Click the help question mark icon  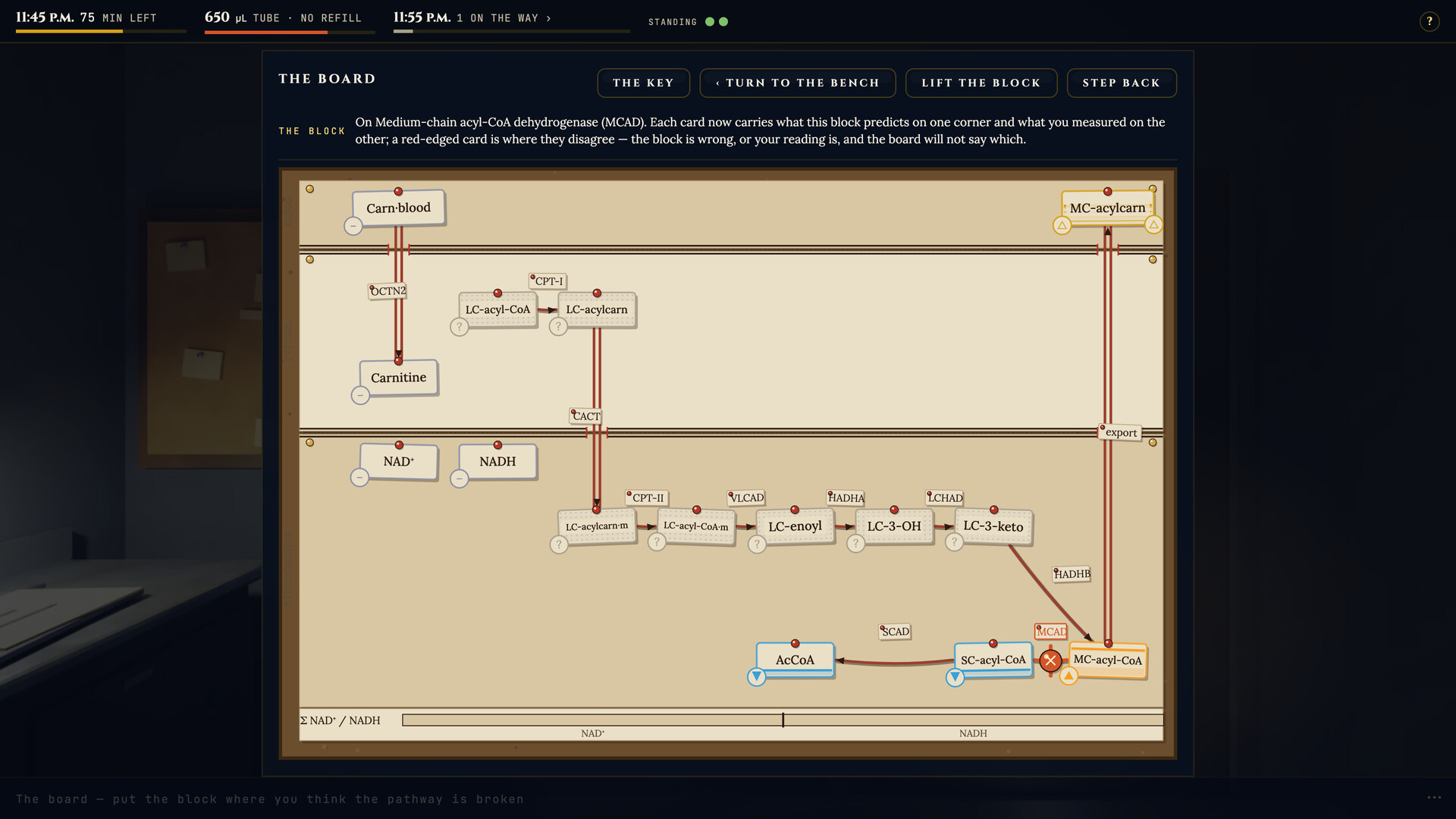click(x=1429, y=21)
